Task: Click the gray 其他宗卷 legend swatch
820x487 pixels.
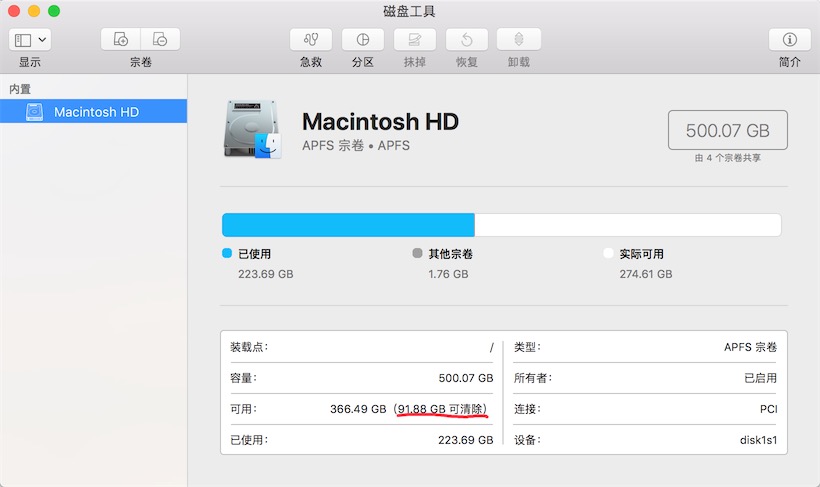Action: [417, 254]
